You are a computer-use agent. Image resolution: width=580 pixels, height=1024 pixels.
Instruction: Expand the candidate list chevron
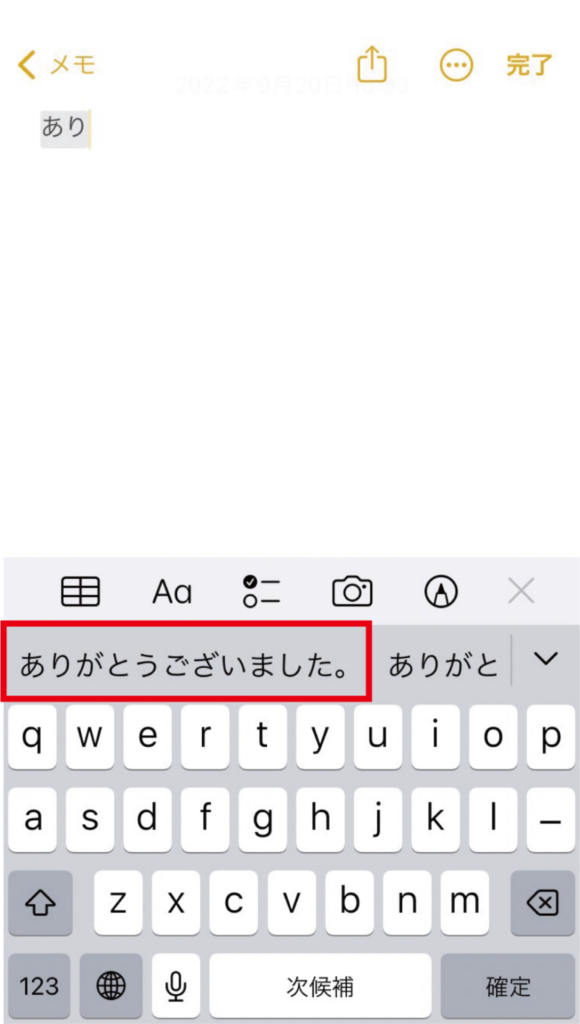click(545, 659)
